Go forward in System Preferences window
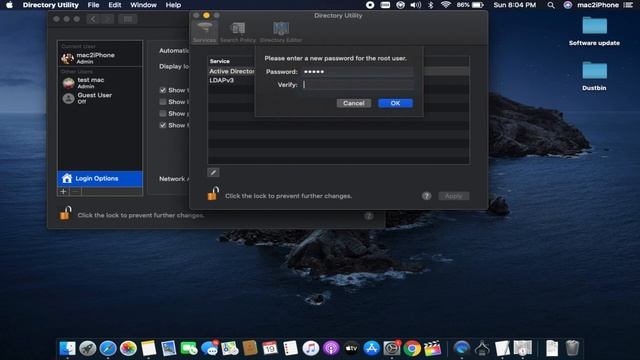640x360 pixels. [107, 19]
